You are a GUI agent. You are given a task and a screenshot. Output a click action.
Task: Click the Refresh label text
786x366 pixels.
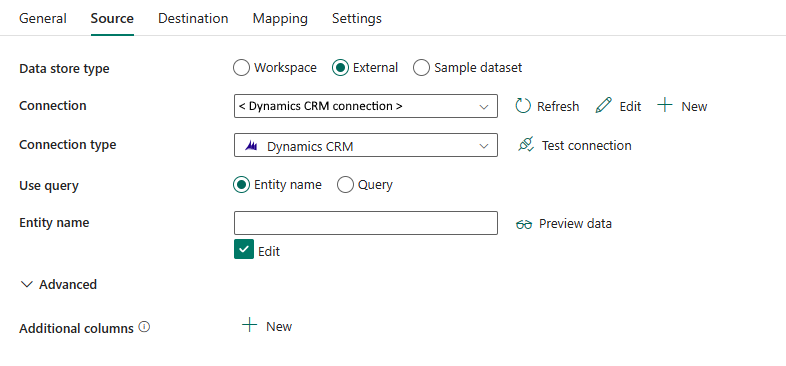(x=558, y=107)
